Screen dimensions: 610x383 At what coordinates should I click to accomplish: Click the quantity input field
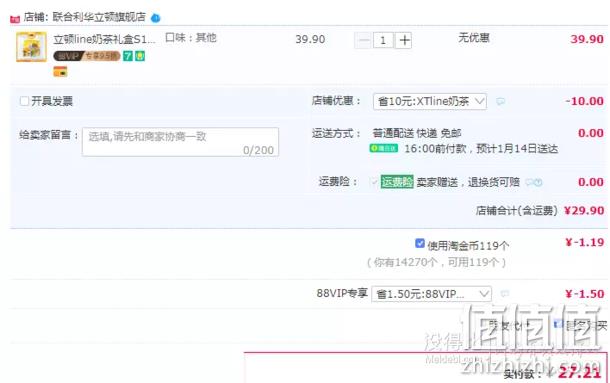tap(383, 40)
